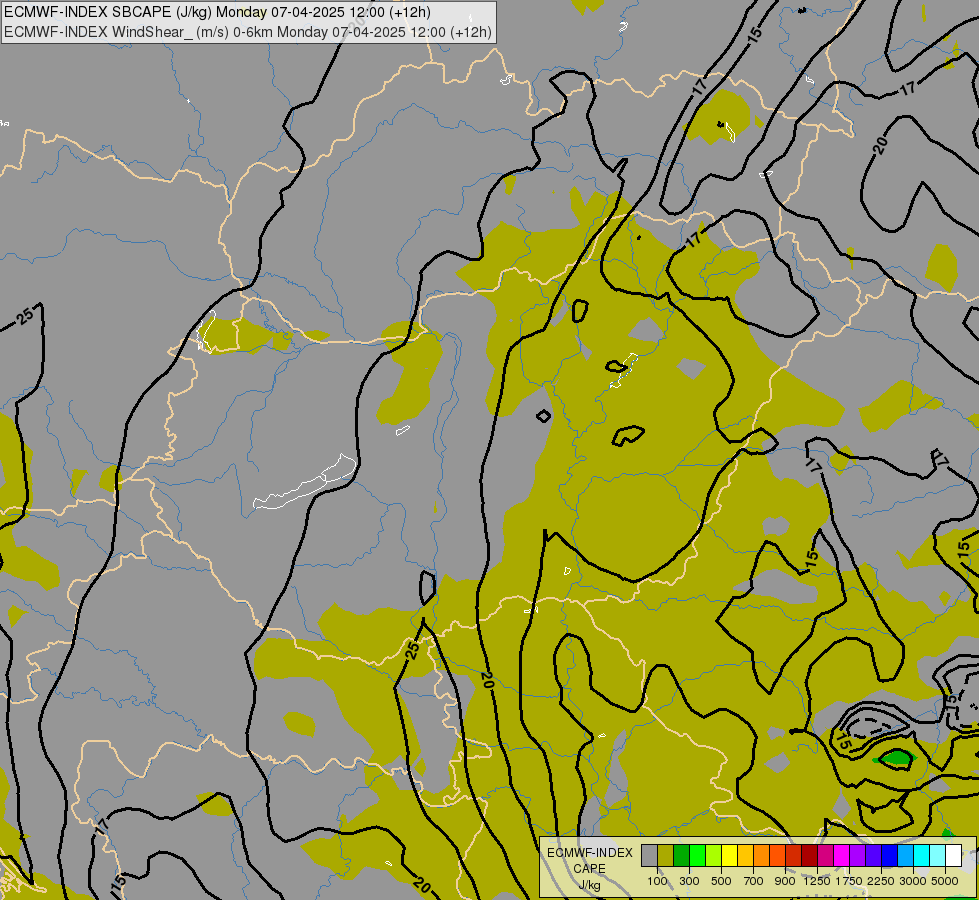Click the 2250 value on the legend scale
Viewport: 979px width, 900px height.
click(881, 881)
